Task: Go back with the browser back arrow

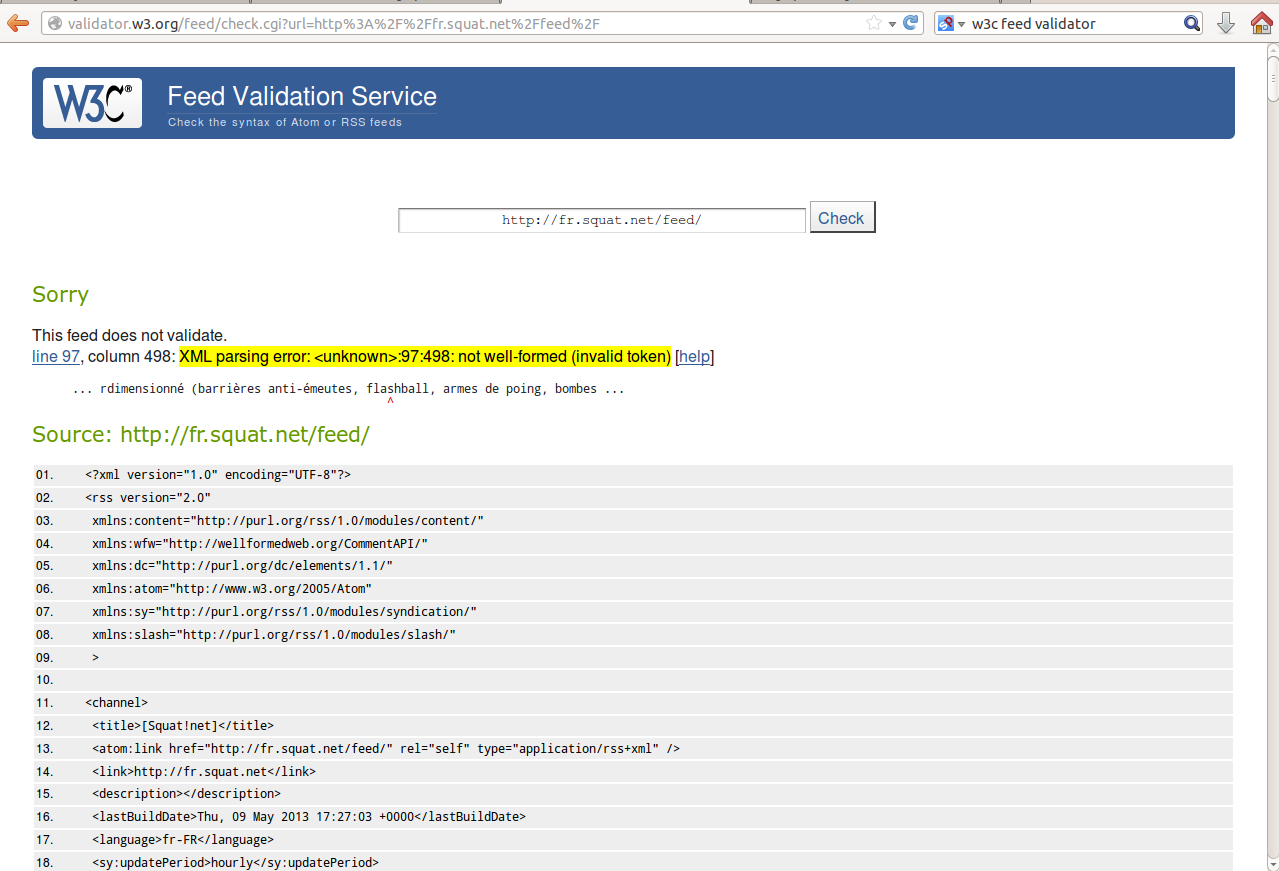Action: (17, 23)
